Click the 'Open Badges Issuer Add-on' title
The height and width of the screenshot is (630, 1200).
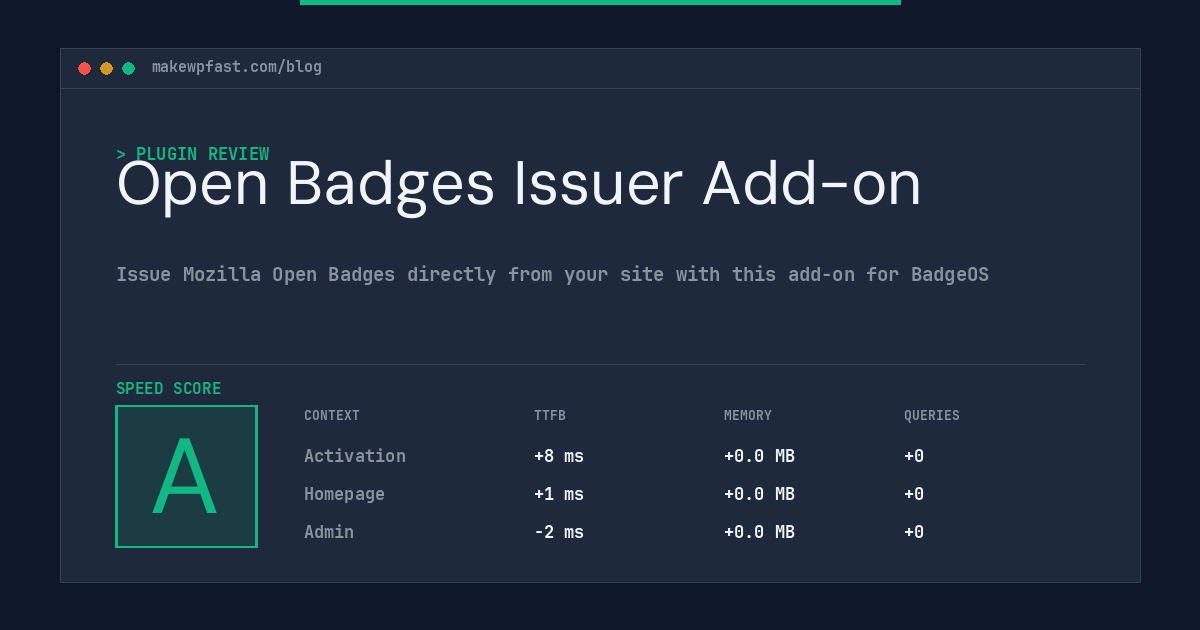pyautogui.click(x=519, y=185)
